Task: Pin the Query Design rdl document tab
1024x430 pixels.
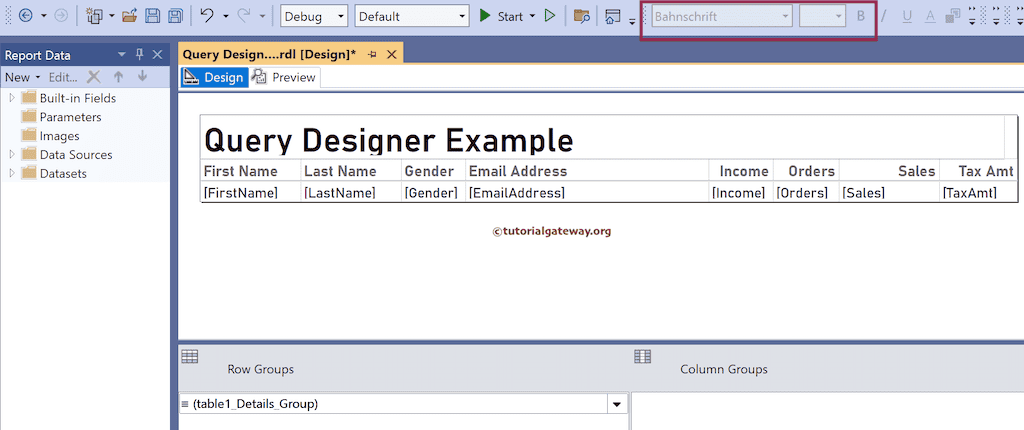Action: tap(372, 55)
